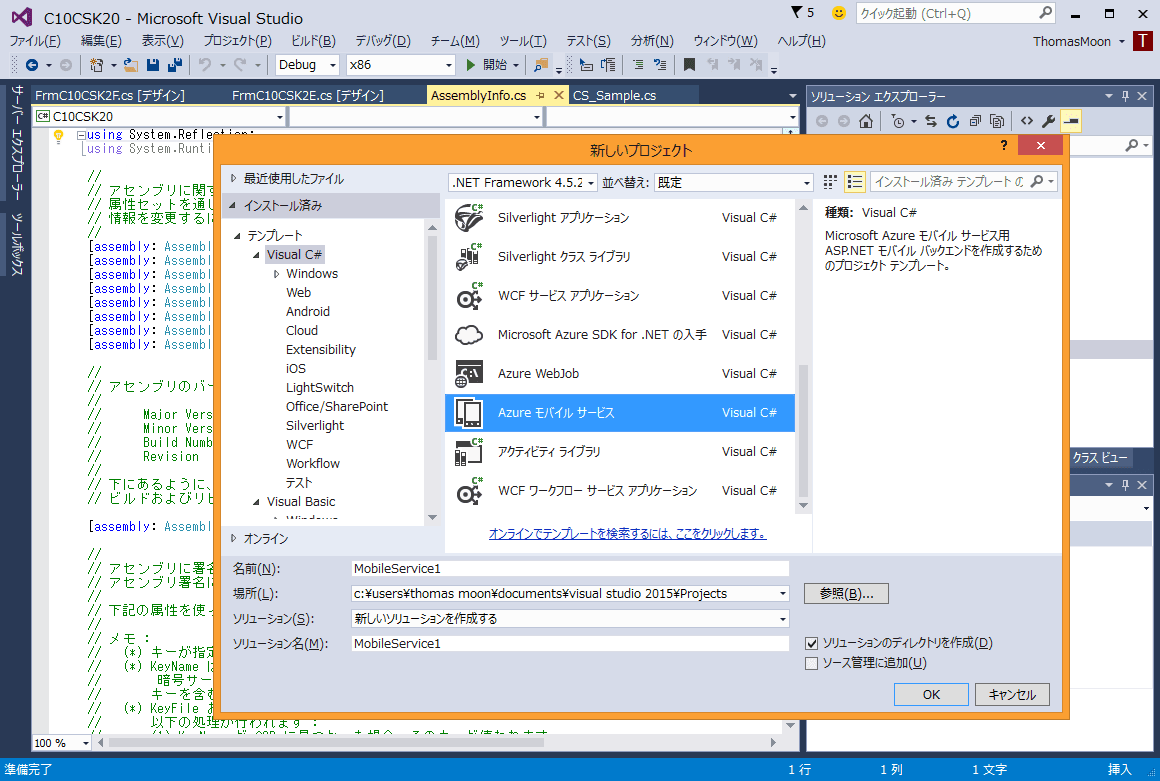Click the ThomasMoon account name
This screenshot has height=781, width=1160.
pos(1072,41)
